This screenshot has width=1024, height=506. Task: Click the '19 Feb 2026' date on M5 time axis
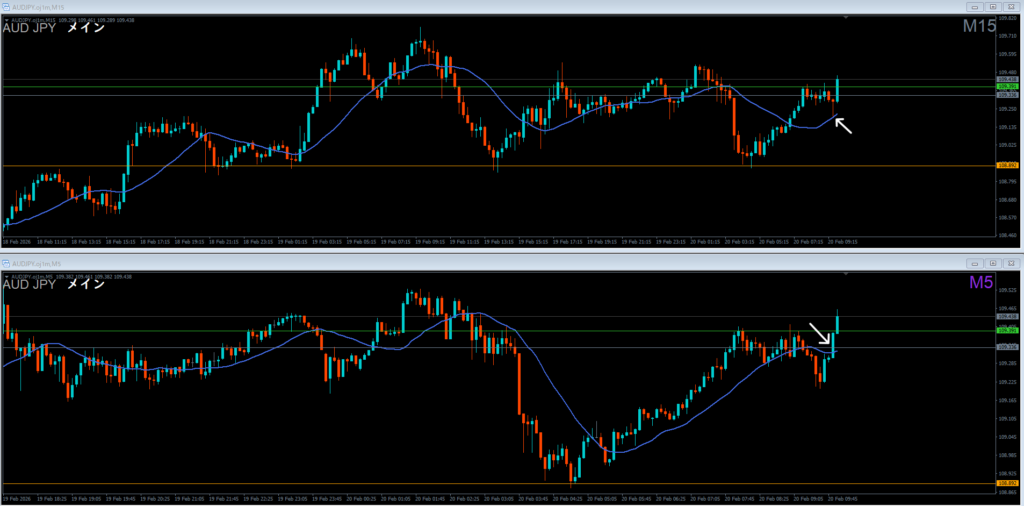point(16,499)
